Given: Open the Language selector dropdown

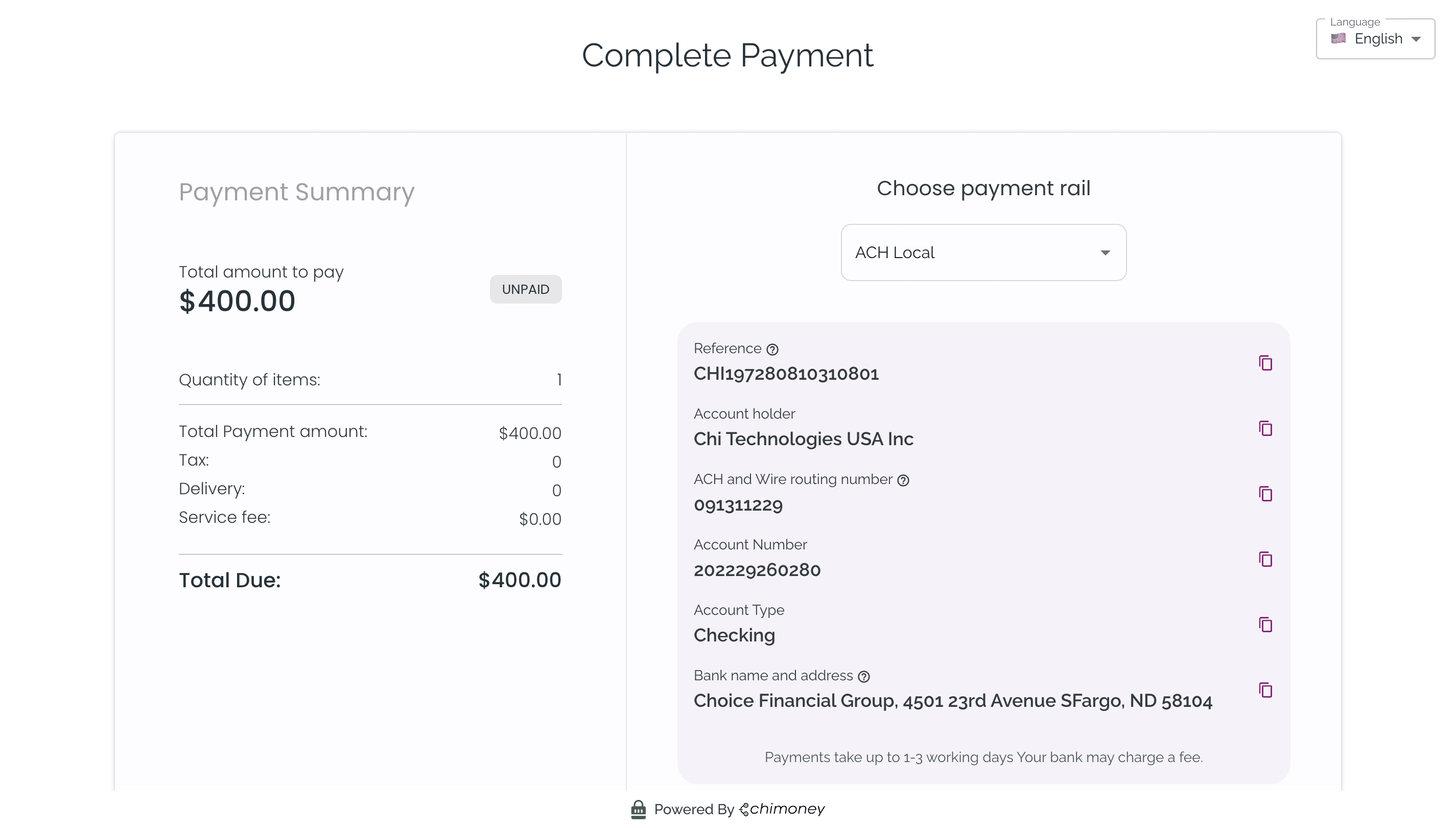Looking at the screenshot, I should (1375, 39).
